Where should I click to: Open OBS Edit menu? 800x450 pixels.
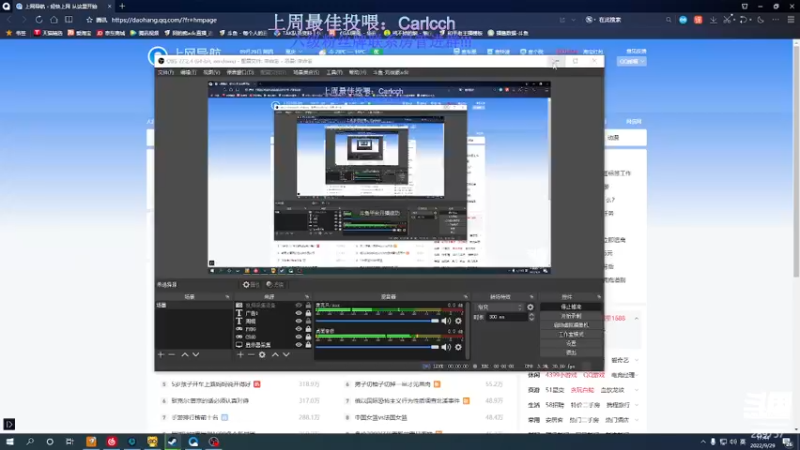(188, 72)
